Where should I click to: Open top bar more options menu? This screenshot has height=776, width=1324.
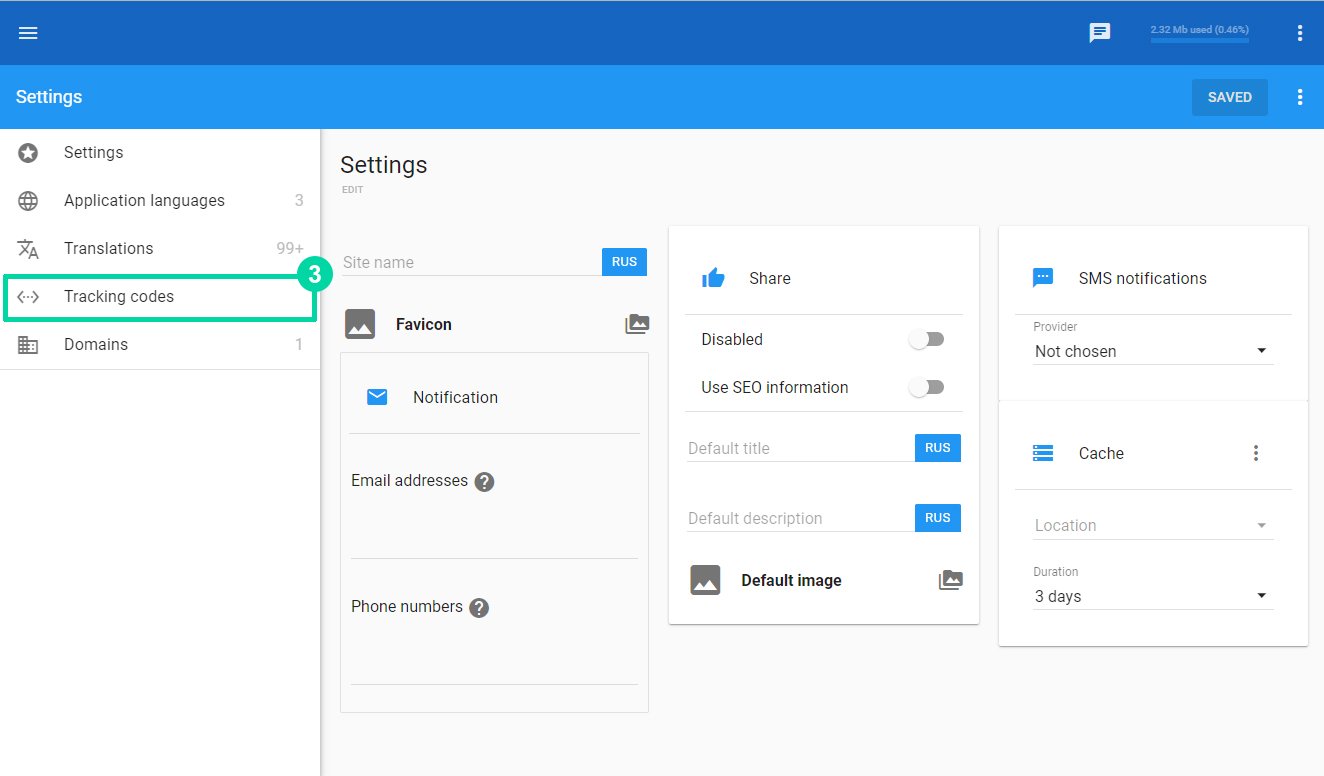coord(1300,33)
